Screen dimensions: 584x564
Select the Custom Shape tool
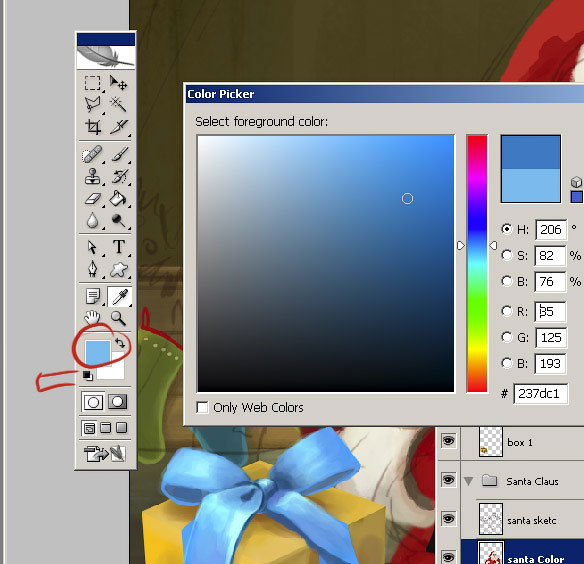click(x=119, y=269)
